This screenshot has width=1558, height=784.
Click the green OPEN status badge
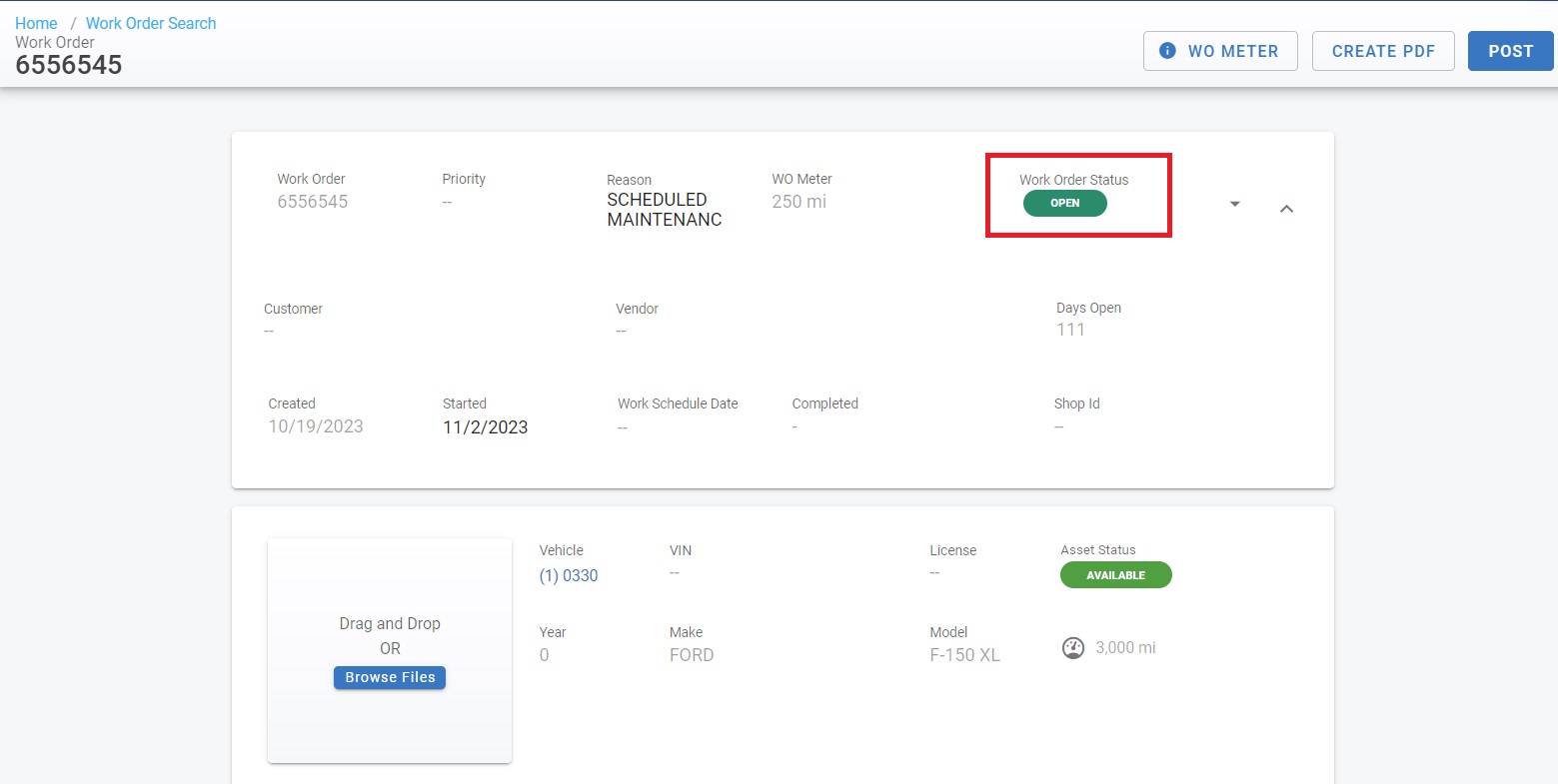(x=1064, y=203)
